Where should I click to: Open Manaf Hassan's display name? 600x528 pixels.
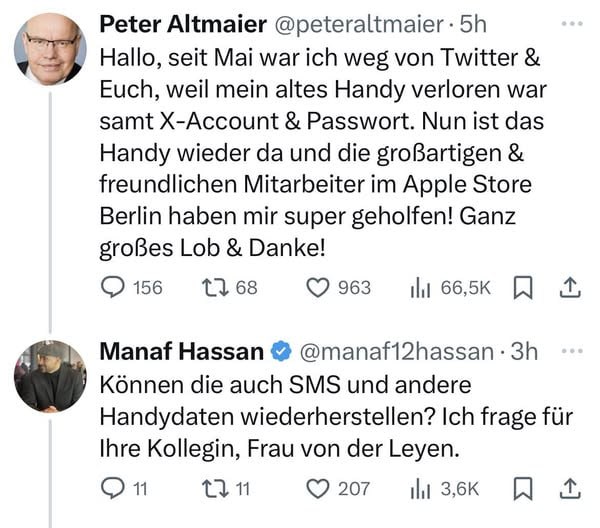pyautogui.click(x=182, y=352)
